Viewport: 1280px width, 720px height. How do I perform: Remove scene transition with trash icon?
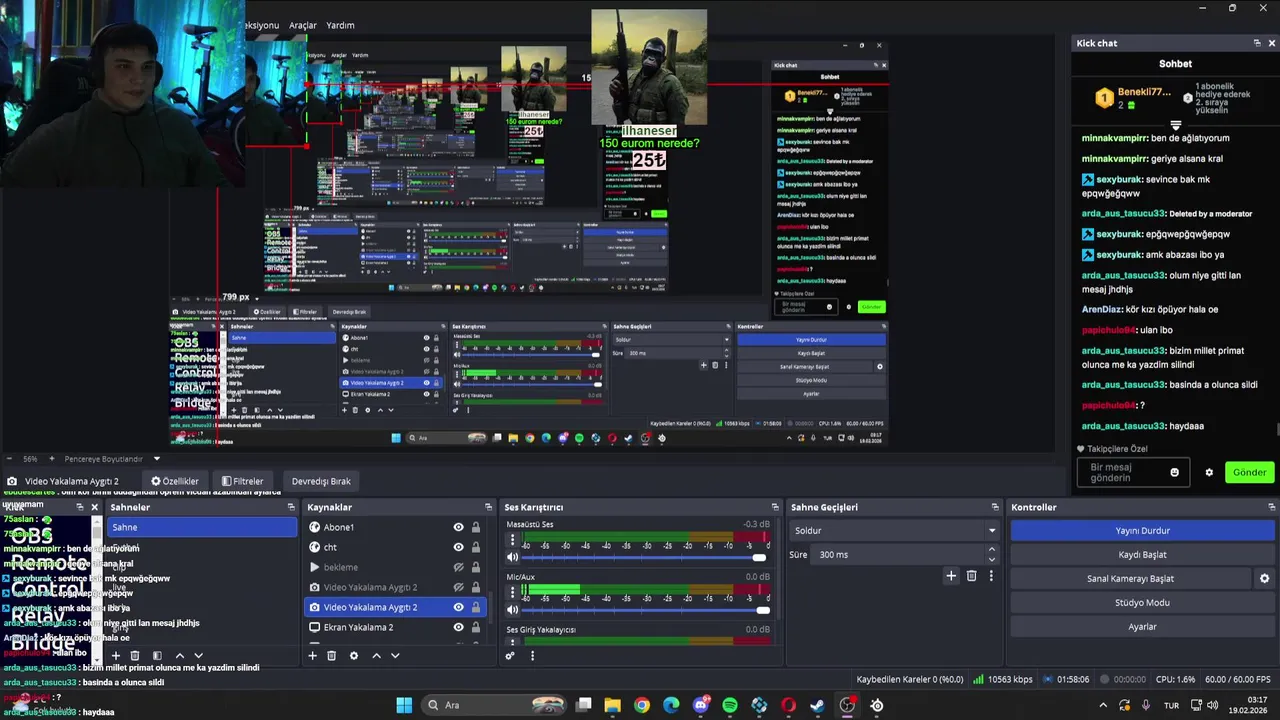tap(971, 576)
